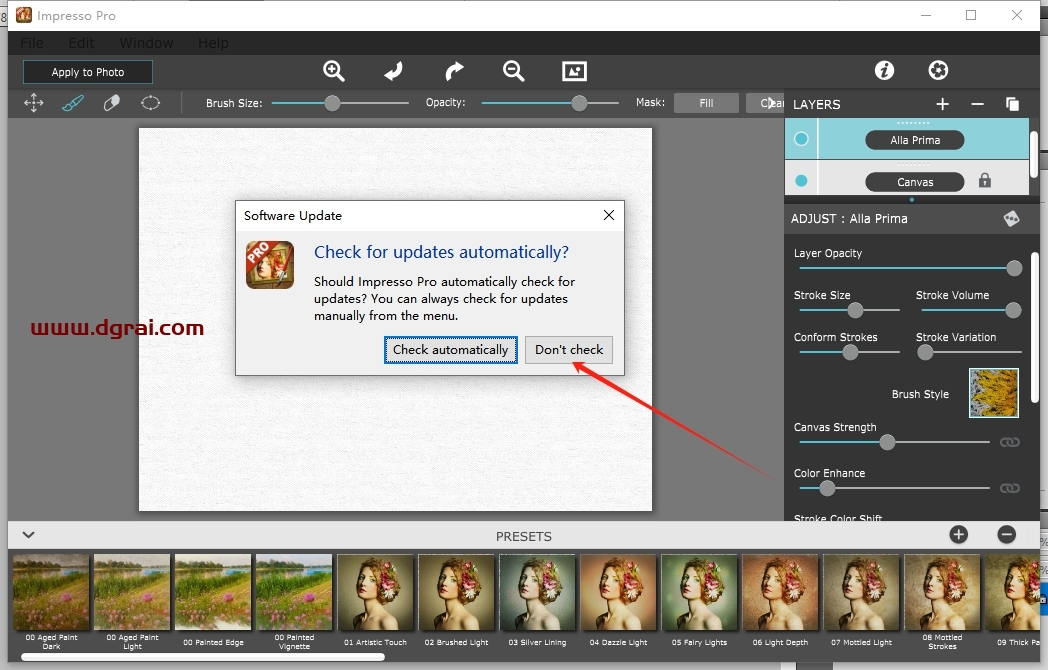
Task: Close the Software Update dialog
Action: [x=609, y=215]
